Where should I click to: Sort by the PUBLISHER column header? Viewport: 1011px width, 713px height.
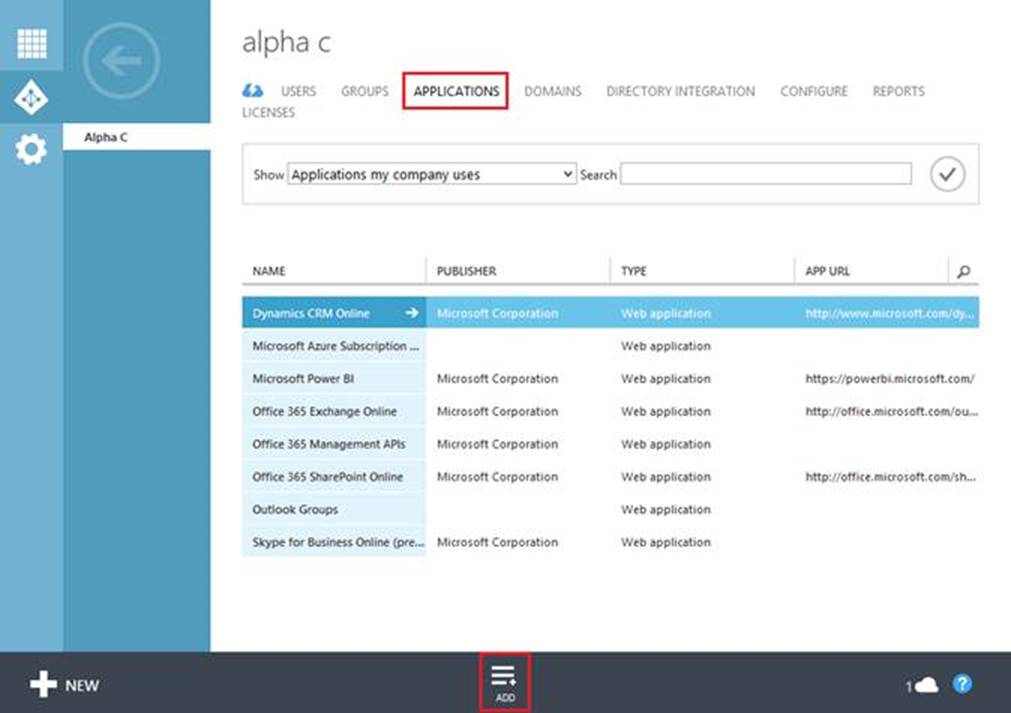coord(467,271)
